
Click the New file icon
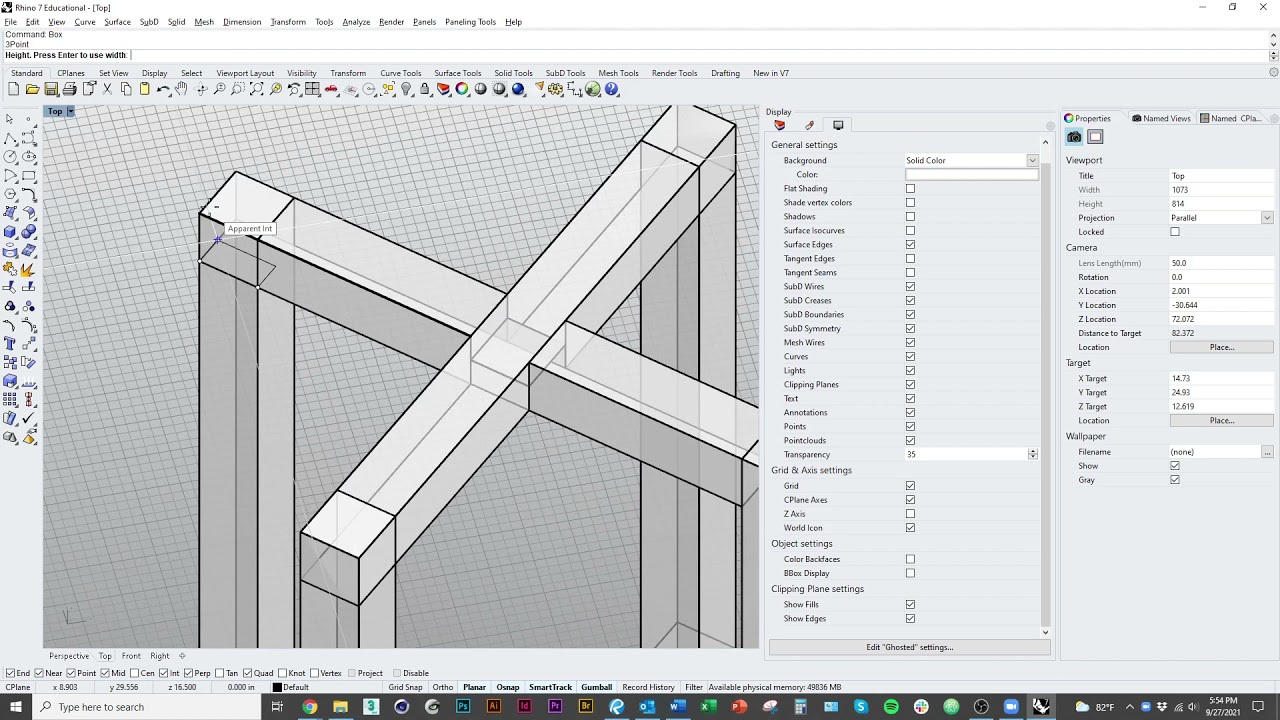(13, 89)
